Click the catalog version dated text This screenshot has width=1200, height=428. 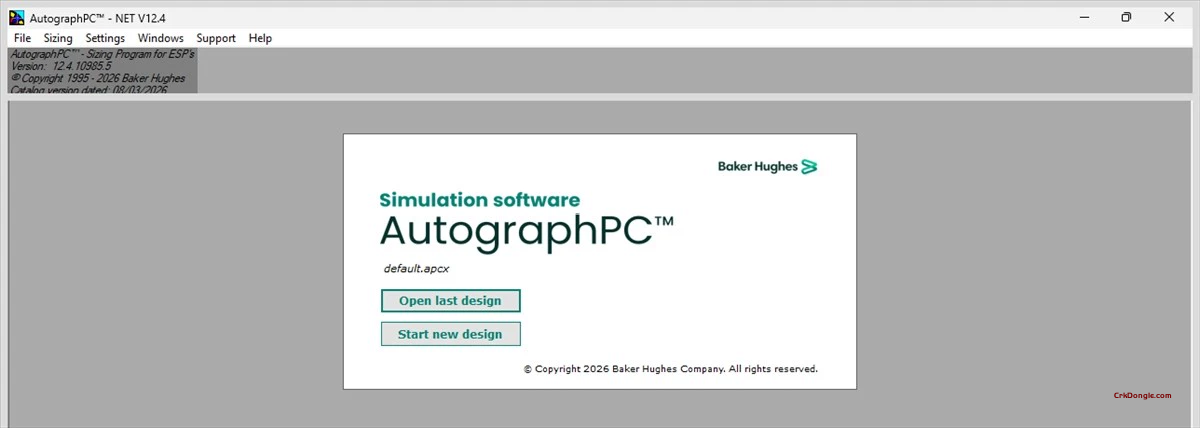(x=89, y=89)
